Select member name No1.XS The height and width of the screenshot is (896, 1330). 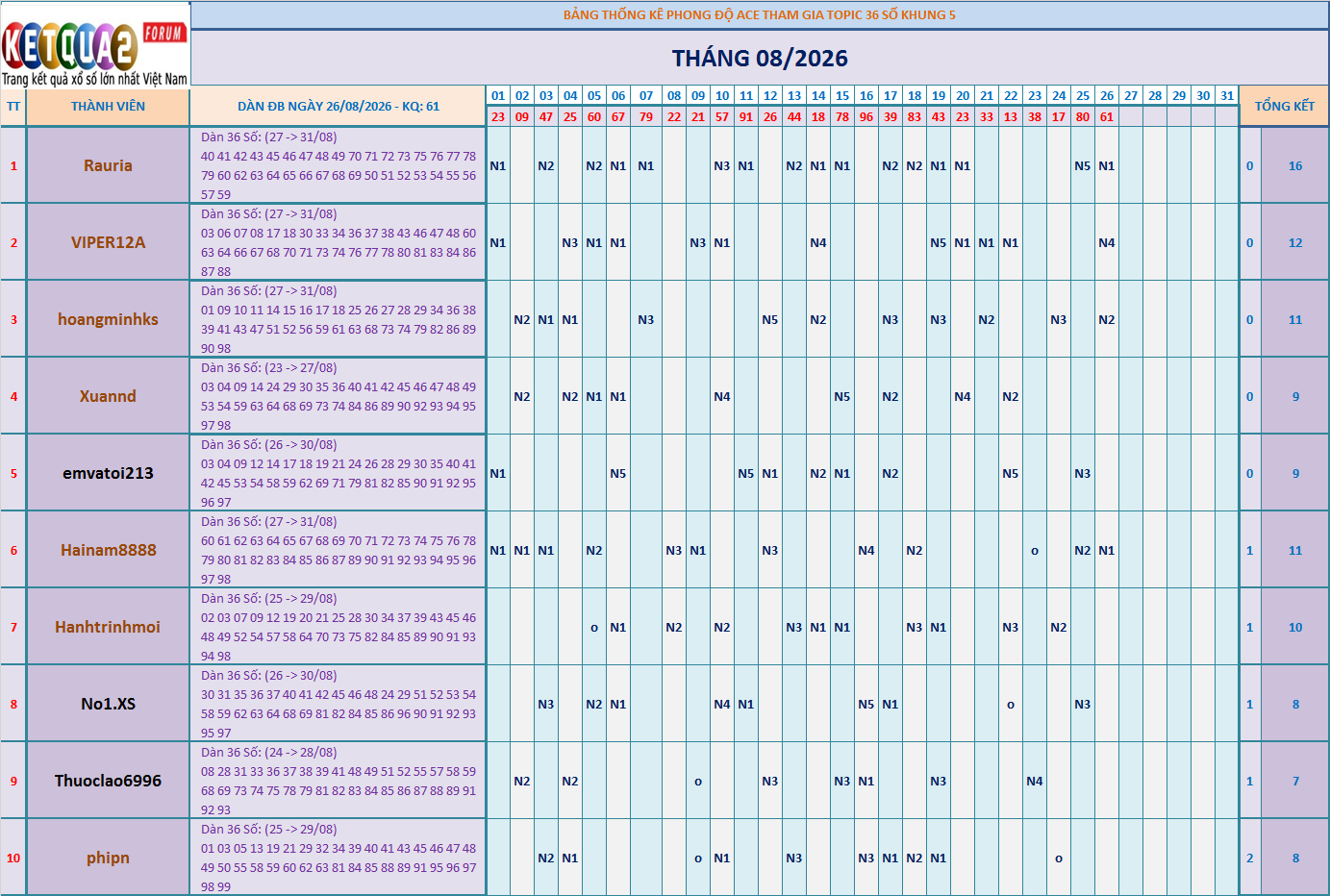point(108,704)
